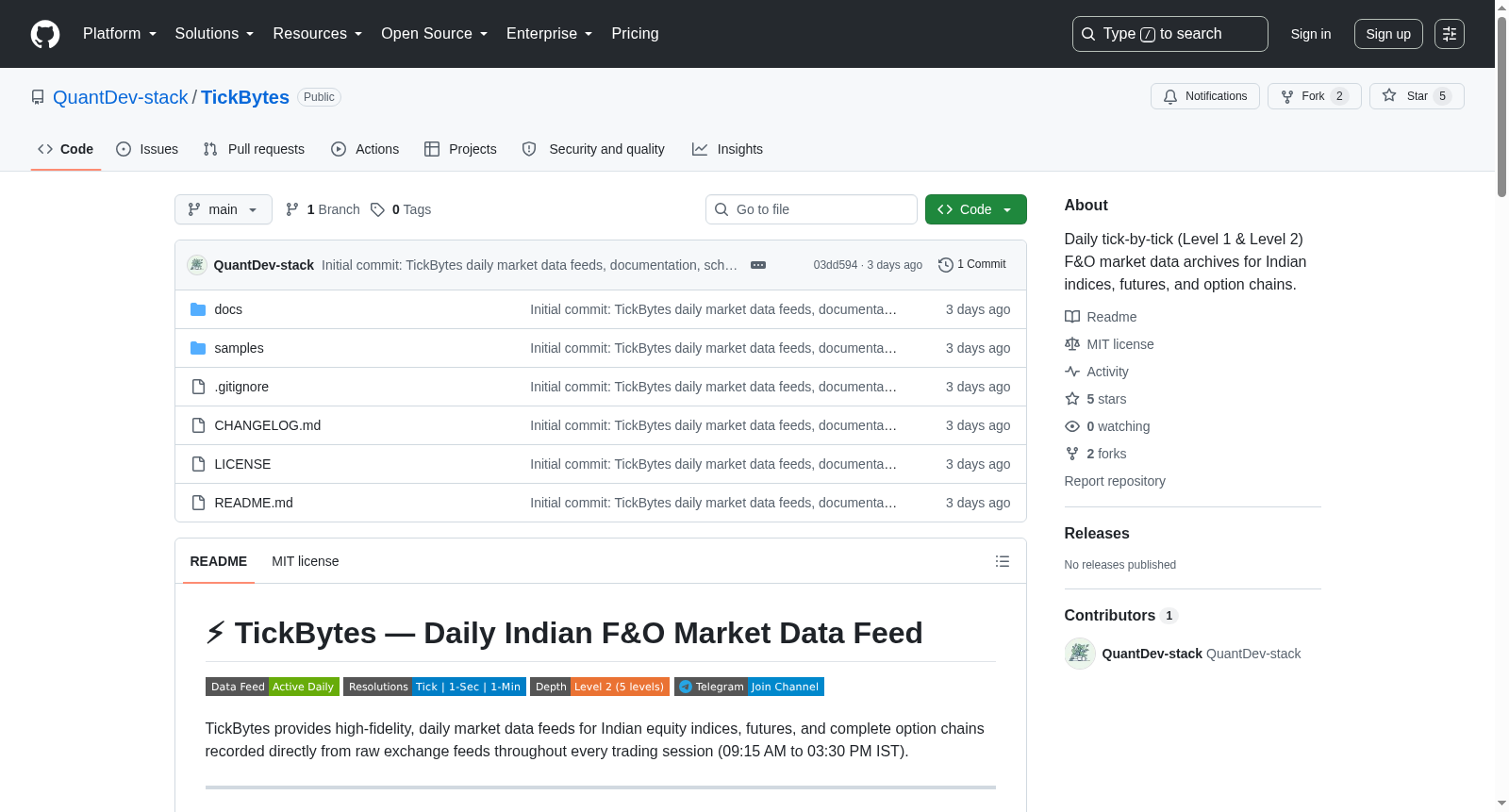This screenshot has width=1509, height=812.
Task: Open the LICENSE file
Action: [242, 464]
